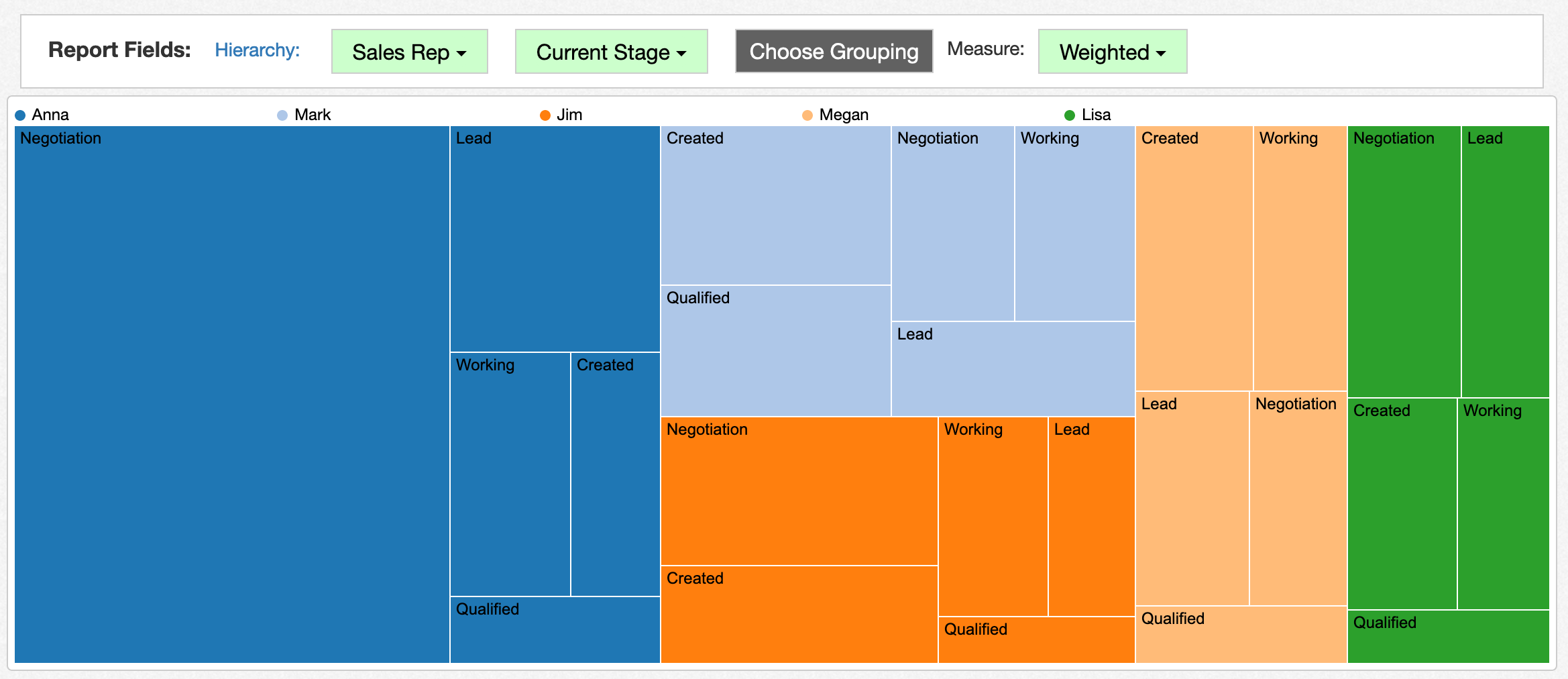Click the Choose Grouping button
Screen dimensions: 1568x679
[x=834, y=52]
